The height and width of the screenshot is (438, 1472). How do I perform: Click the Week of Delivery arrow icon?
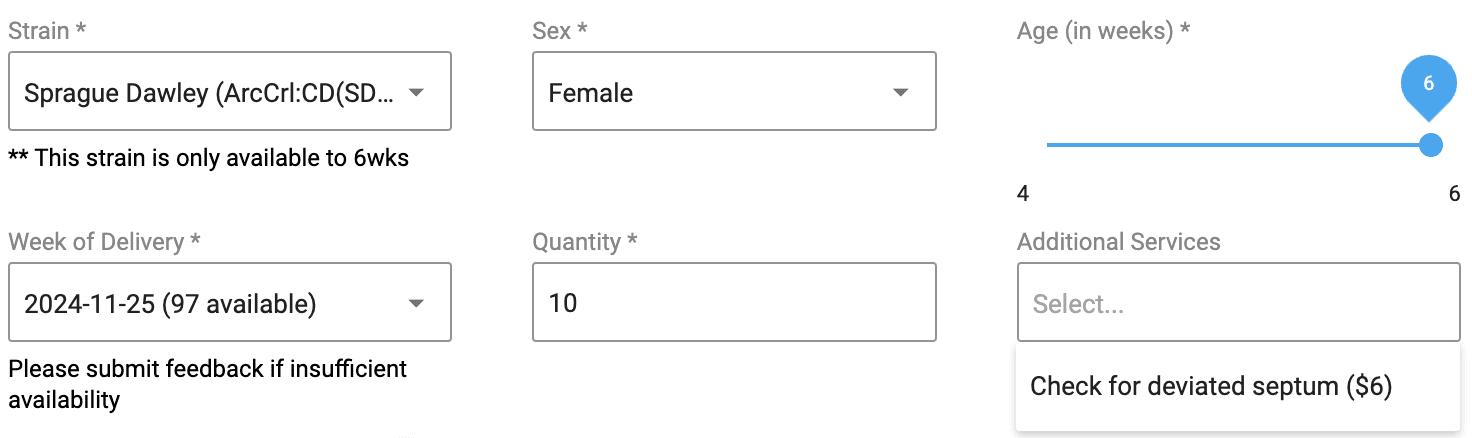(x=417, y=303)
